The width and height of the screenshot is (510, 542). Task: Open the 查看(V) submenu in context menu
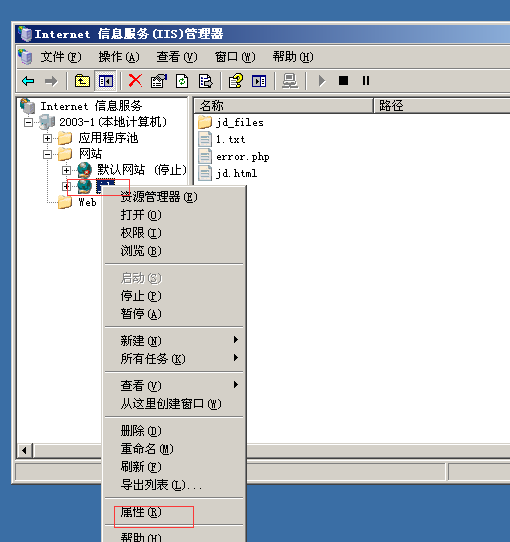coord(174,386)
